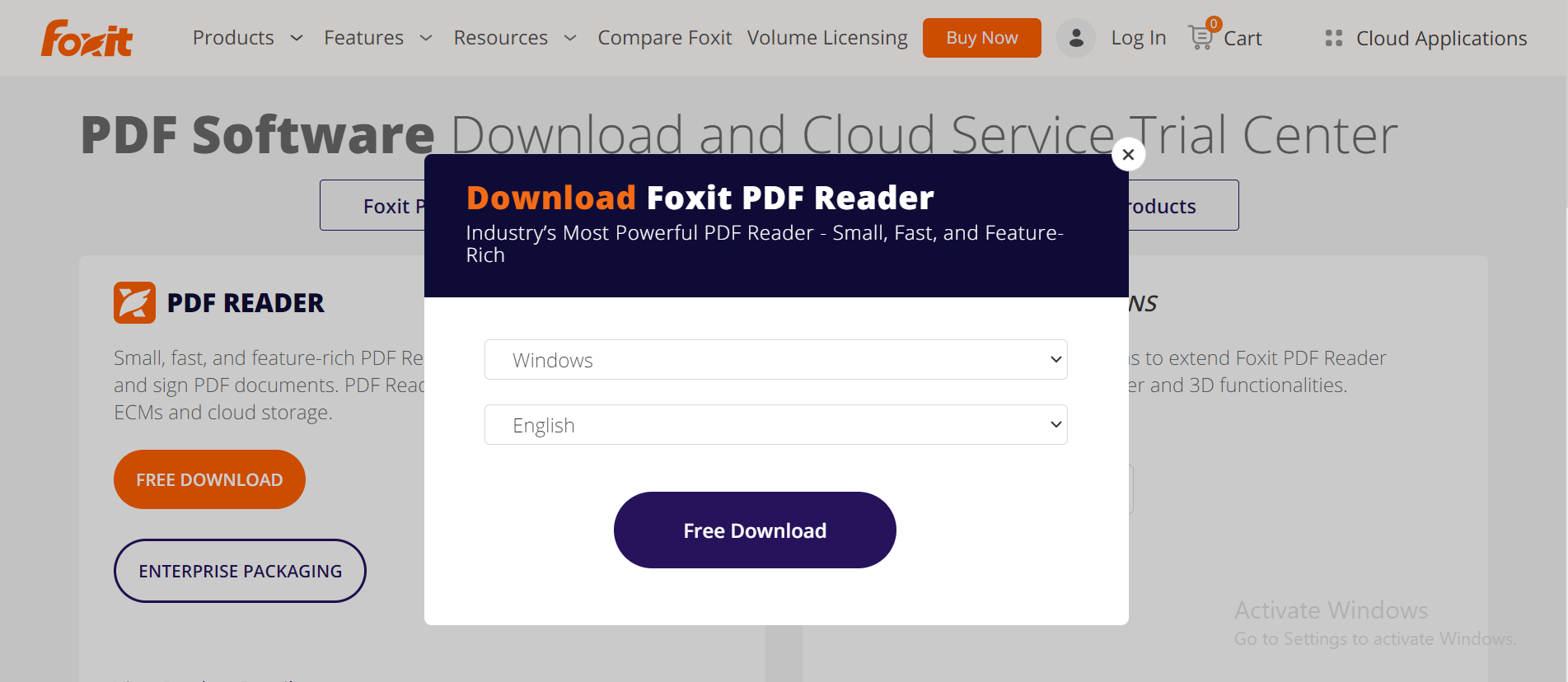
Task: Open the user account avatar icon
Action: [x=1075, y=38]
